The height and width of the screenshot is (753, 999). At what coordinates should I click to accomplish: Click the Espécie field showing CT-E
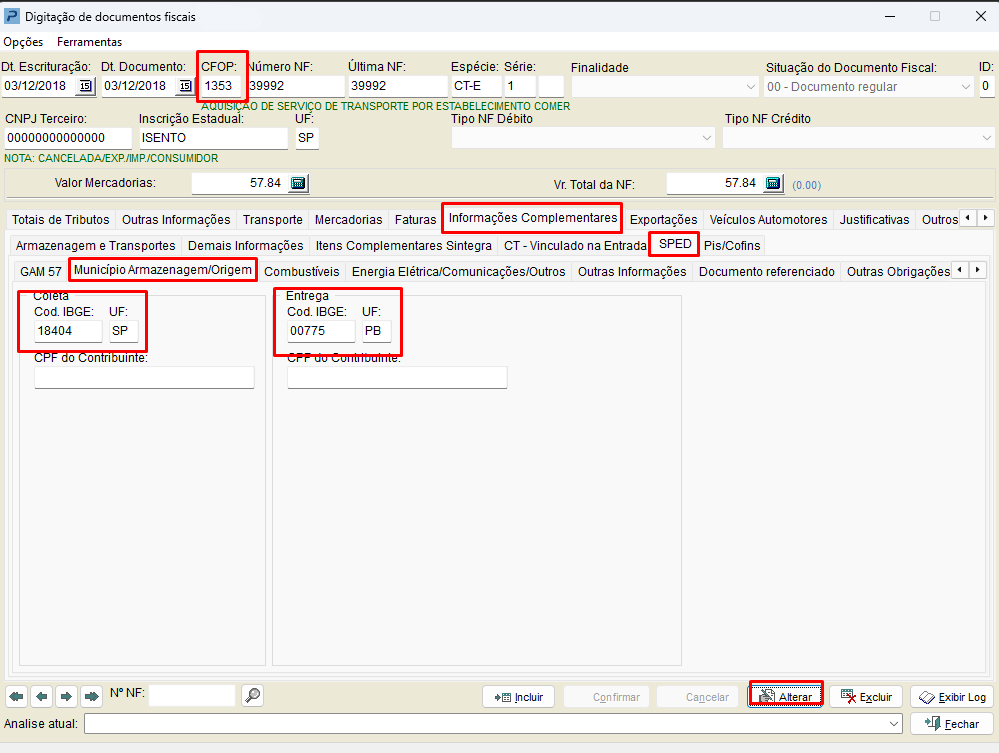point(476,86)
